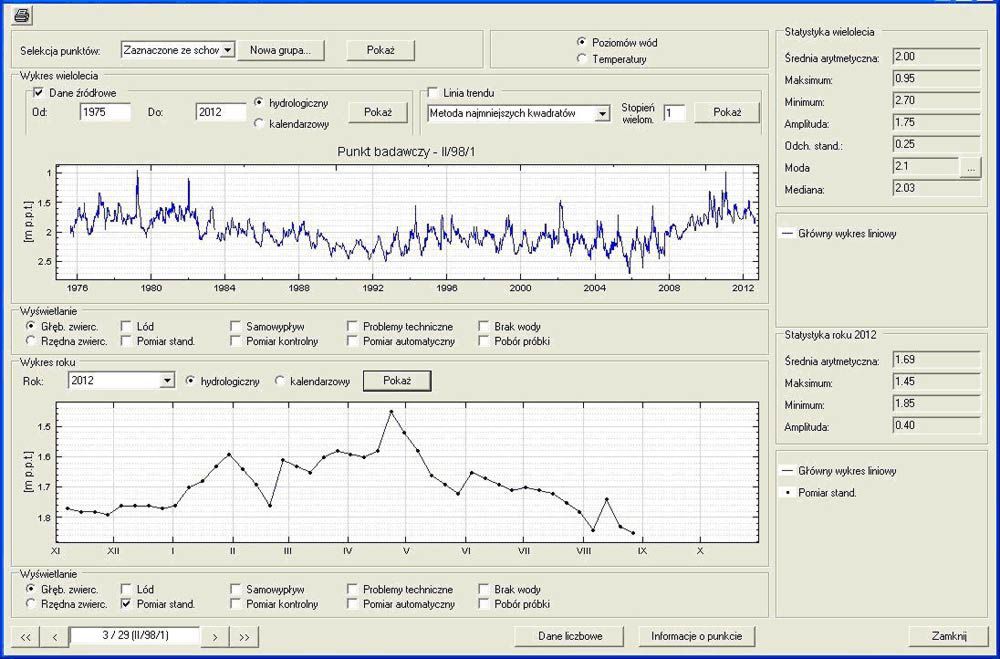This screenshot has height=659, width=1000.
Task: Toggle Pomiar stand. checkbox under yearly chart
Action: [126, 604]
